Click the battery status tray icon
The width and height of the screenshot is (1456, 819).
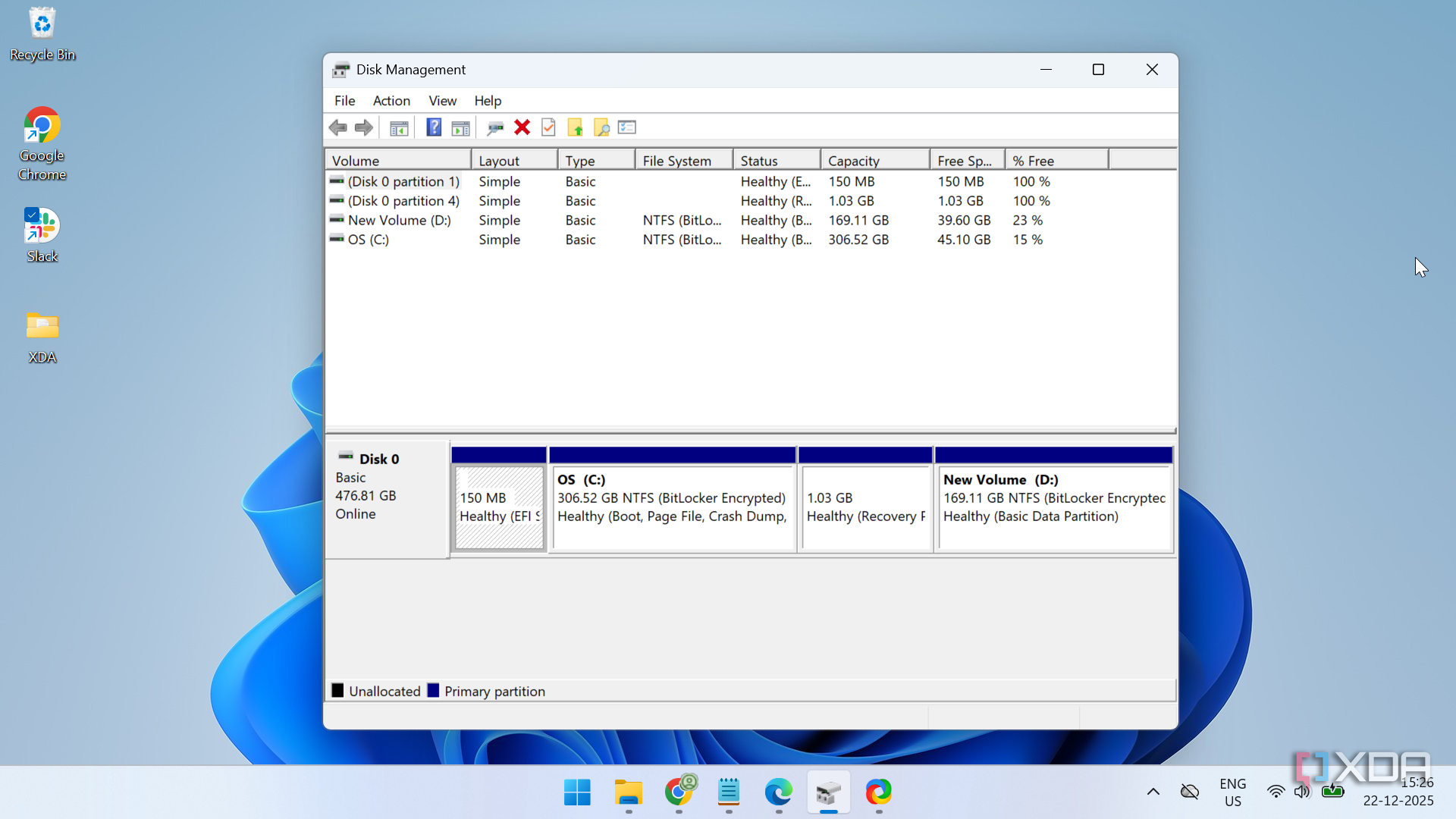pyautogui.click(x=1332, y=792)
